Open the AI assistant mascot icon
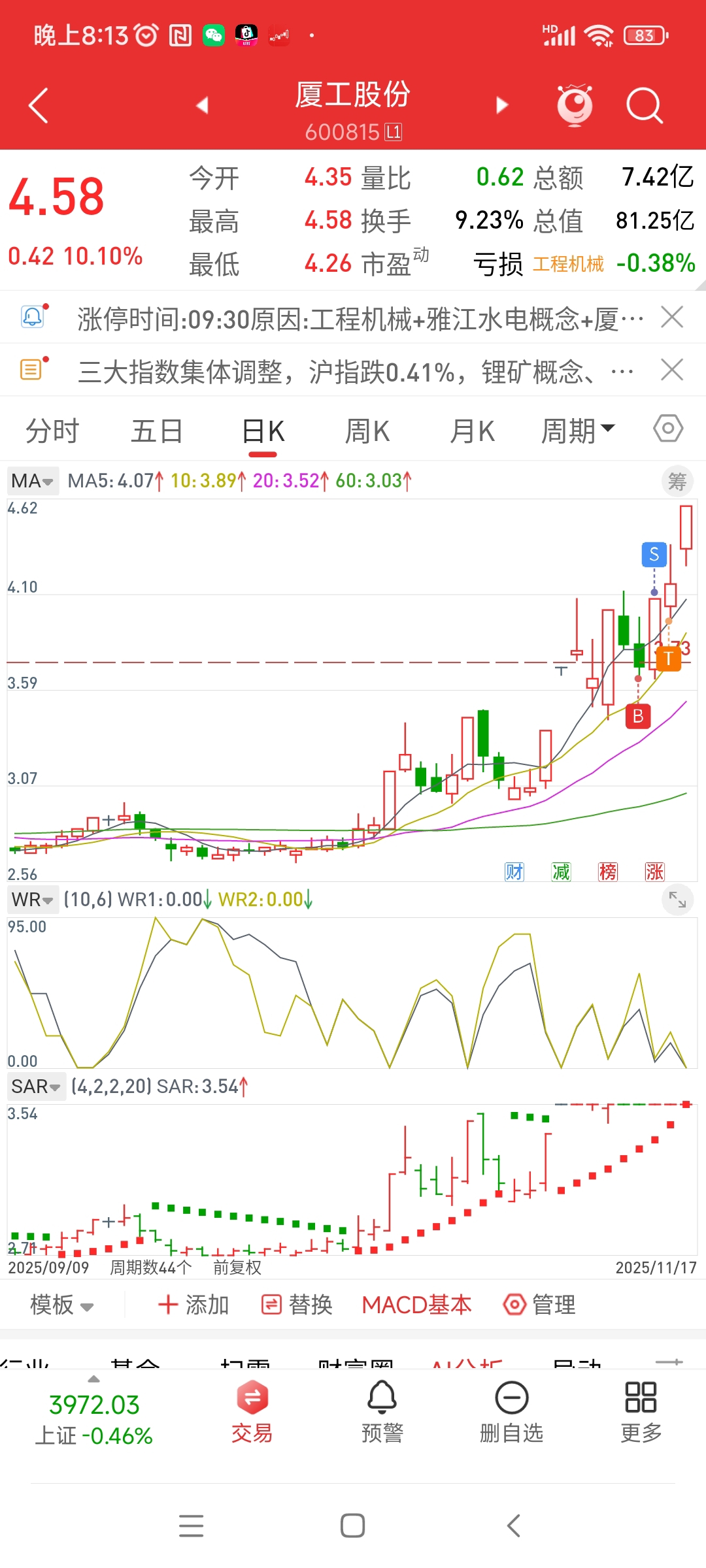 [x=575, y=105]
